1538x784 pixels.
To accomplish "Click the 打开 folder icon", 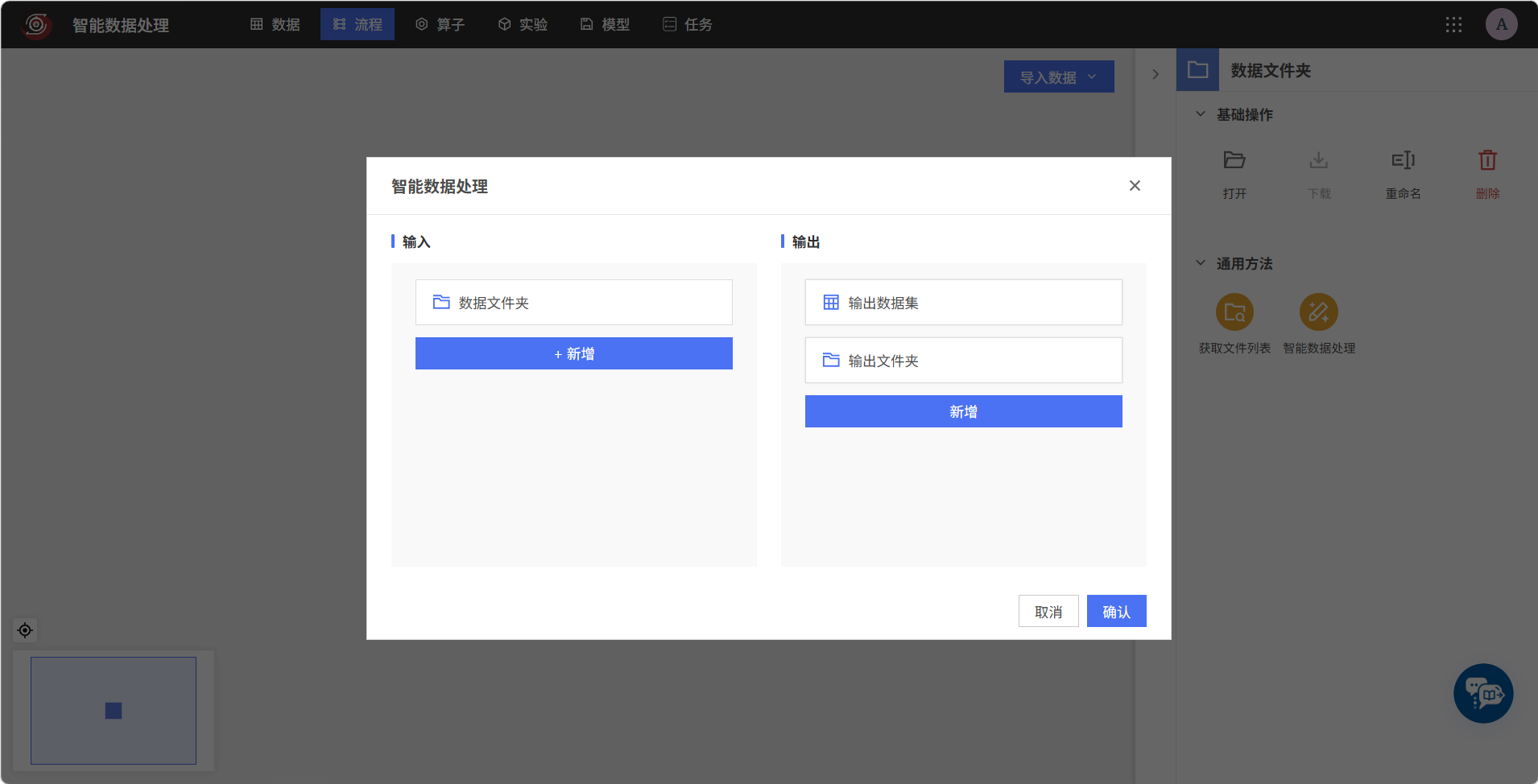I will 1234,160.
